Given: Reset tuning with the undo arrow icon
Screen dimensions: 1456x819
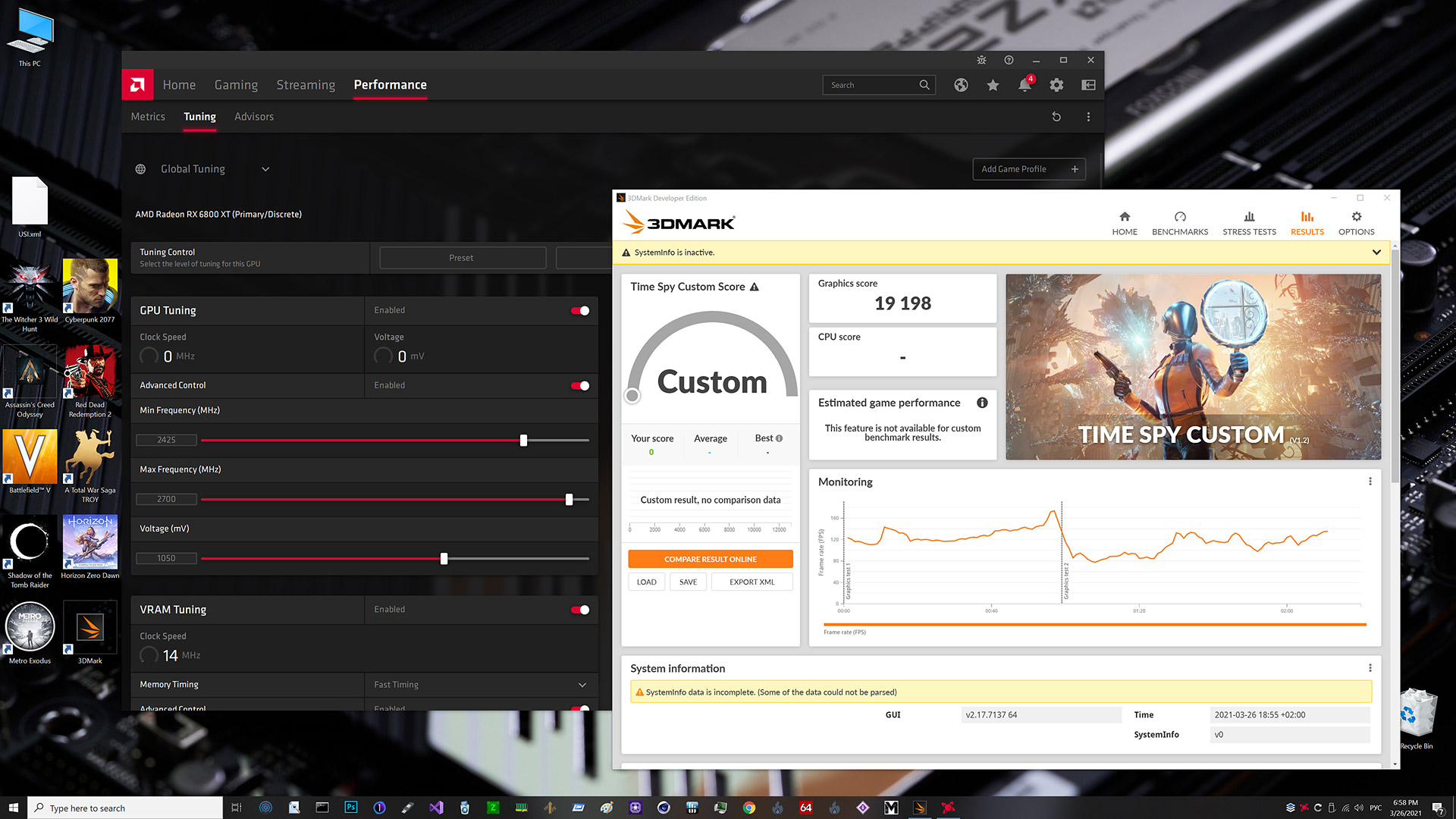Looking at the screenshot, I should pyautogui.click(x=1056, y=117).
